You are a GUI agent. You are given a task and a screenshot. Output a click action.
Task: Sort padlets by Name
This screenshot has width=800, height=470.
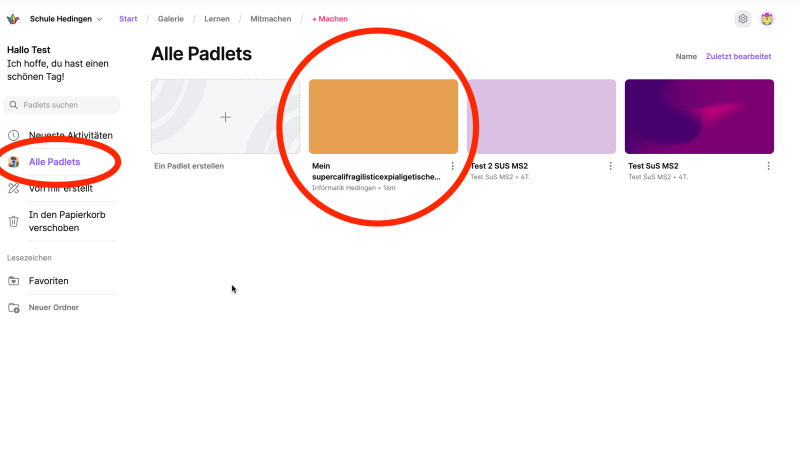point(686,57)
